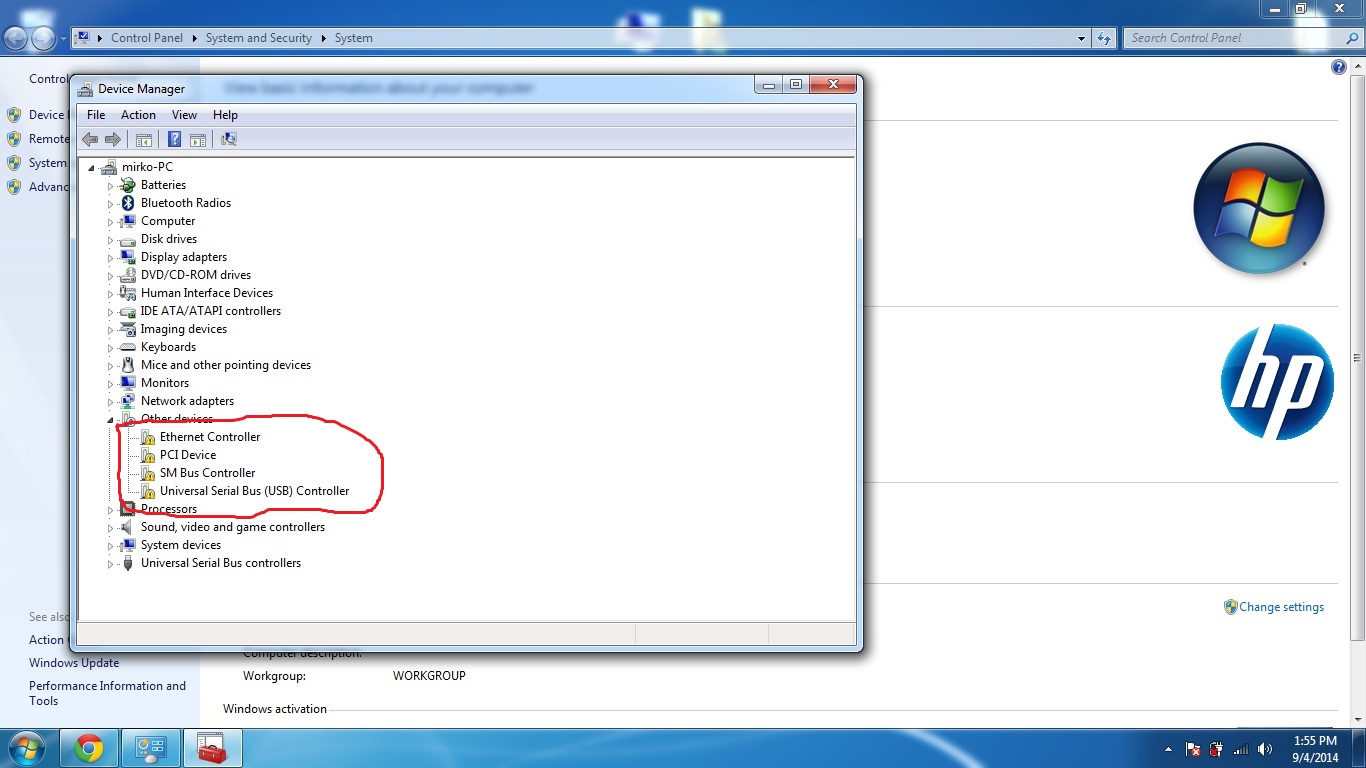
Task: Click the USB Controller warning icon
Action: pyautogui.click(x=147, y=491)
